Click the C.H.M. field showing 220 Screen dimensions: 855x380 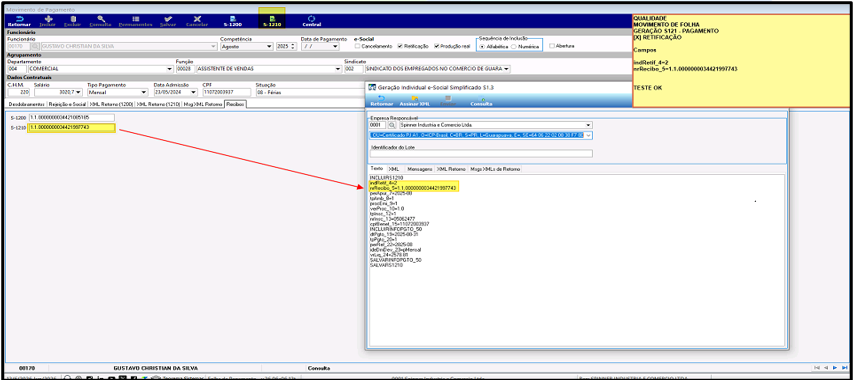(x=19, y=92)
